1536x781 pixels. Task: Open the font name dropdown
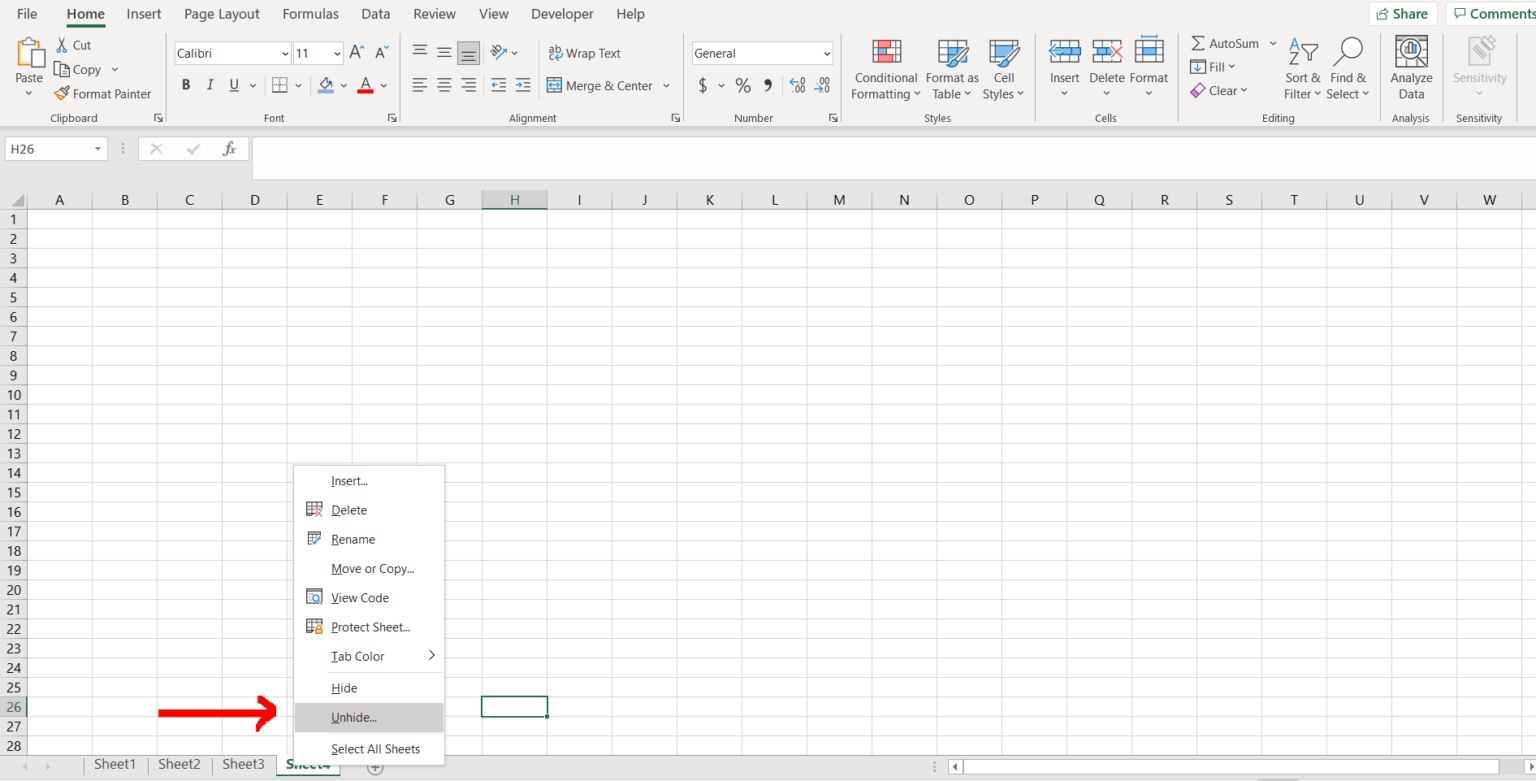(283, 52)
